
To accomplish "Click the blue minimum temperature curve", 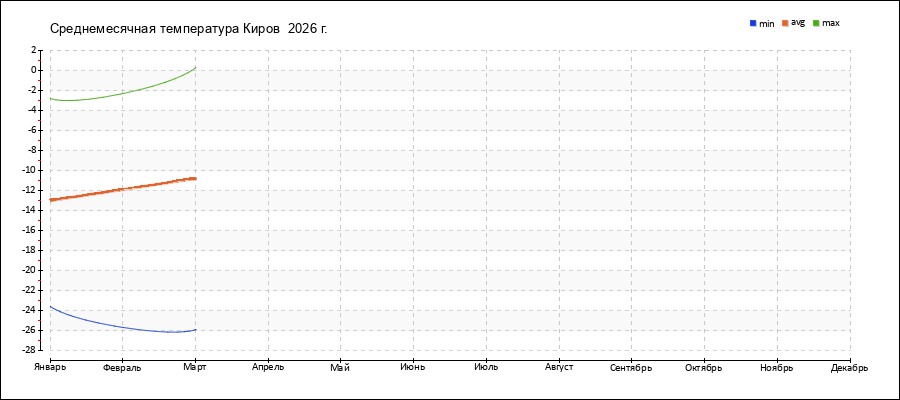I will pyautogui.click(x=122, y=326).
